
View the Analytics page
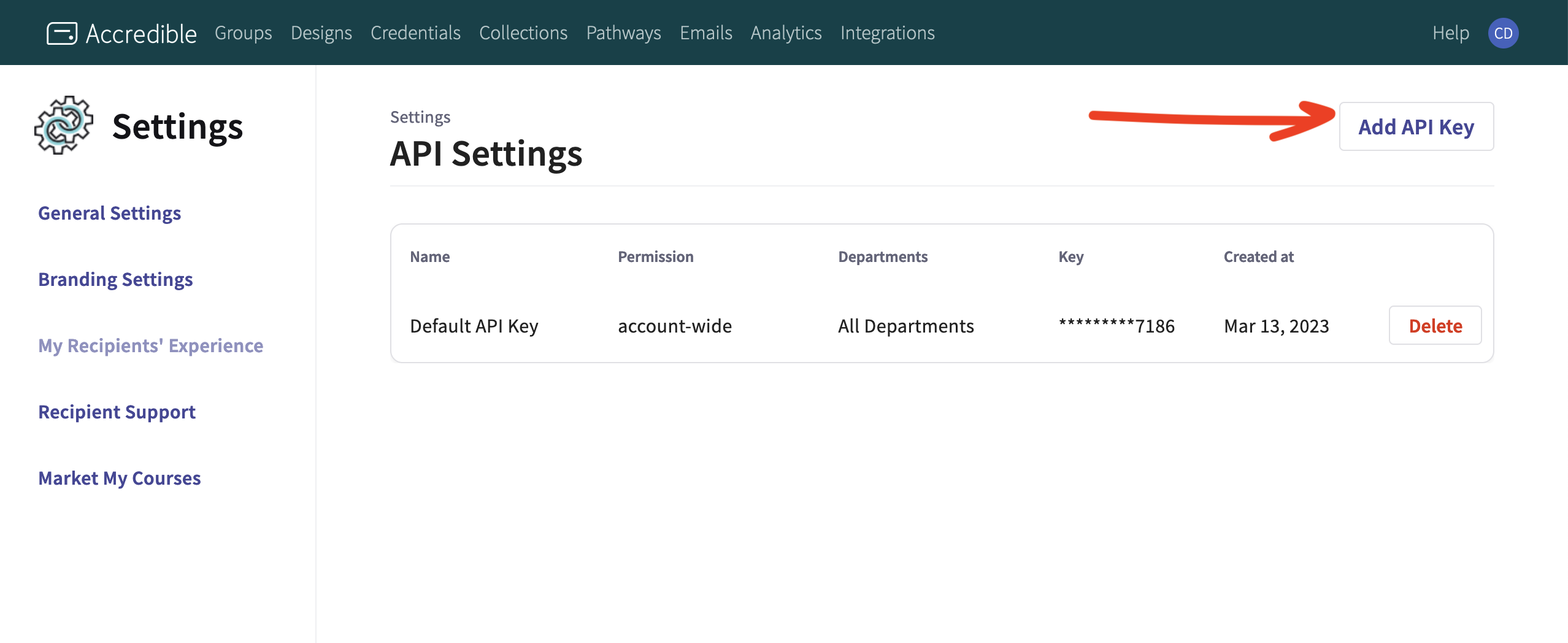tap(786, 33)
